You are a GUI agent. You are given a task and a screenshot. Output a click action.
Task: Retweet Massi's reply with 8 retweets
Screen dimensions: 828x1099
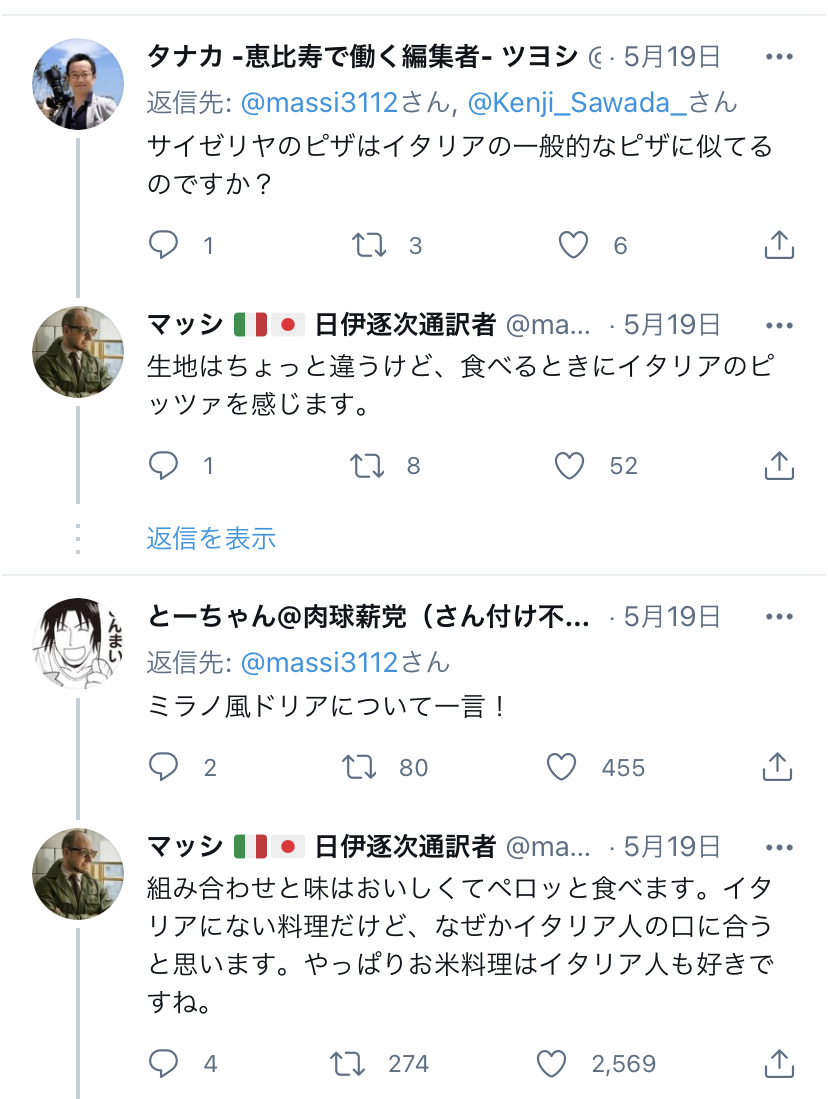(x=367, y=465)
